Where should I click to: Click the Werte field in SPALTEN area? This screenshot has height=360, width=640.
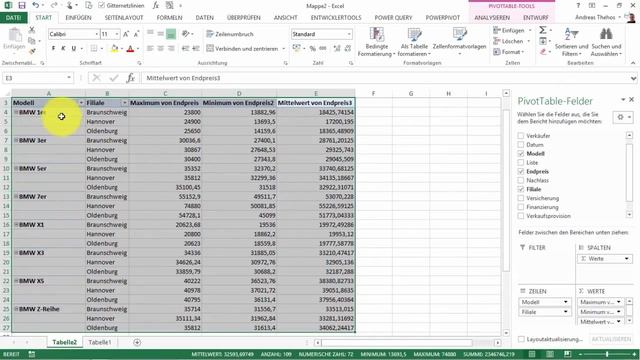coord(604,259)
